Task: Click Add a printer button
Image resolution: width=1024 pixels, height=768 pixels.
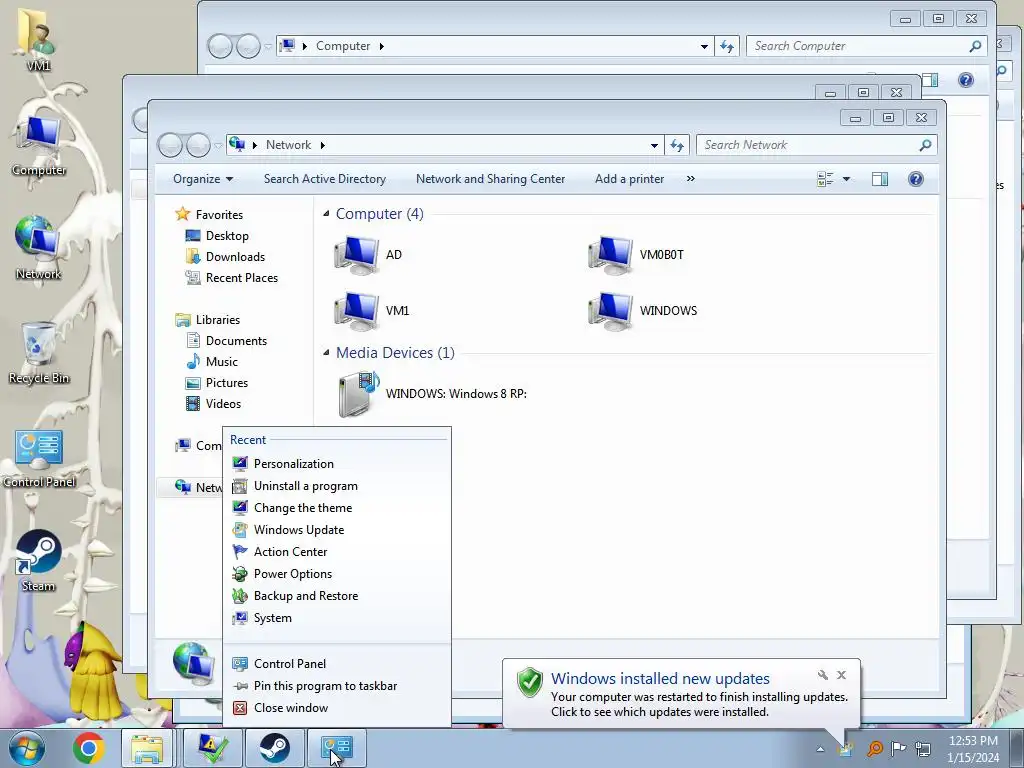Action: 629,179
